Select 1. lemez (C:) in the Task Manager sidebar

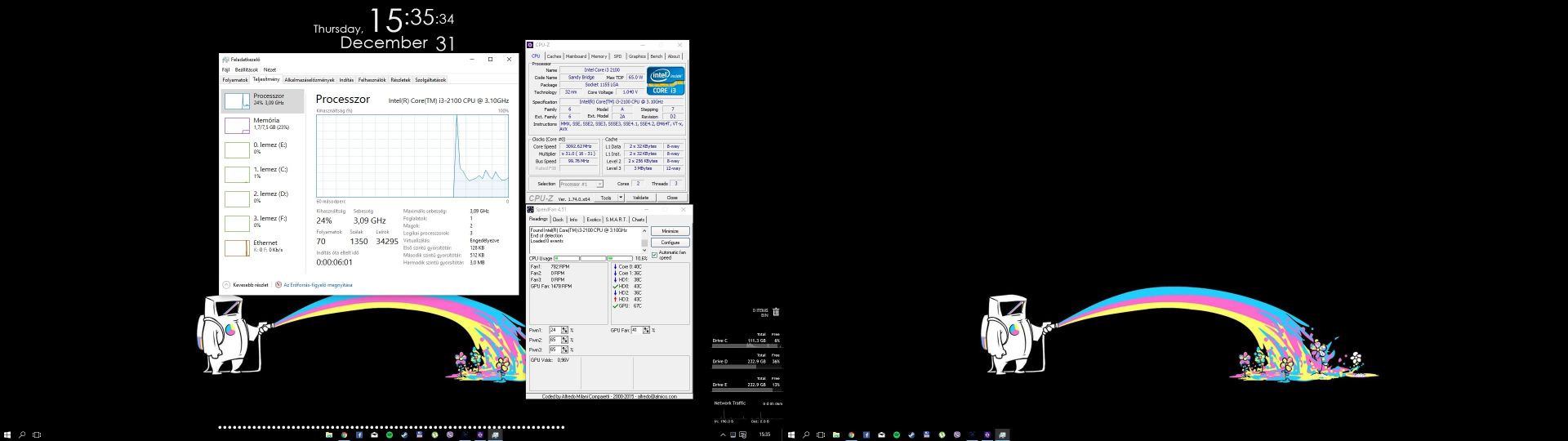coord(263,173)
